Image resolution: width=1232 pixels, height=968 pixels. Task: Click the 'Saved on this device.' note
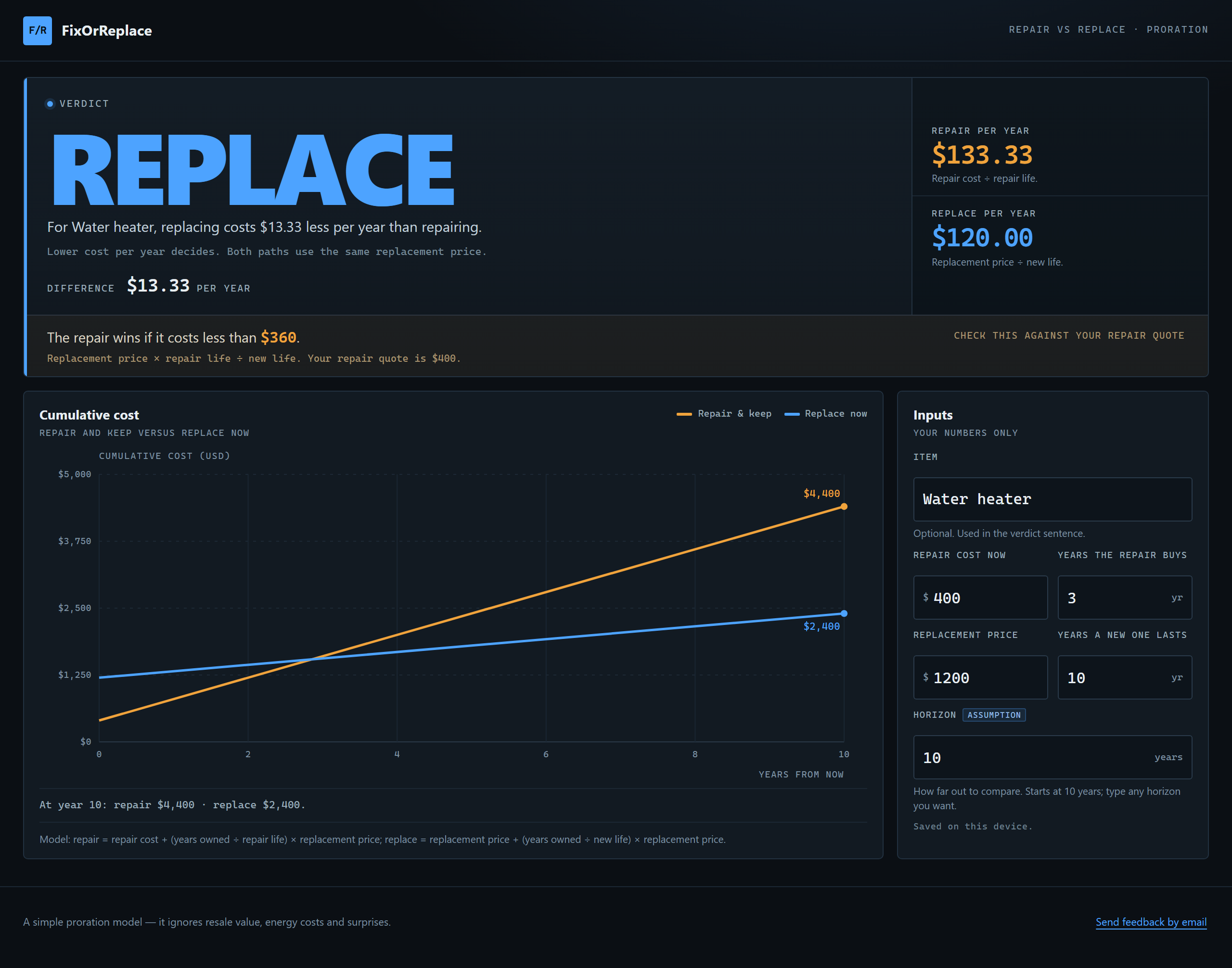click(x=972, y=827)
